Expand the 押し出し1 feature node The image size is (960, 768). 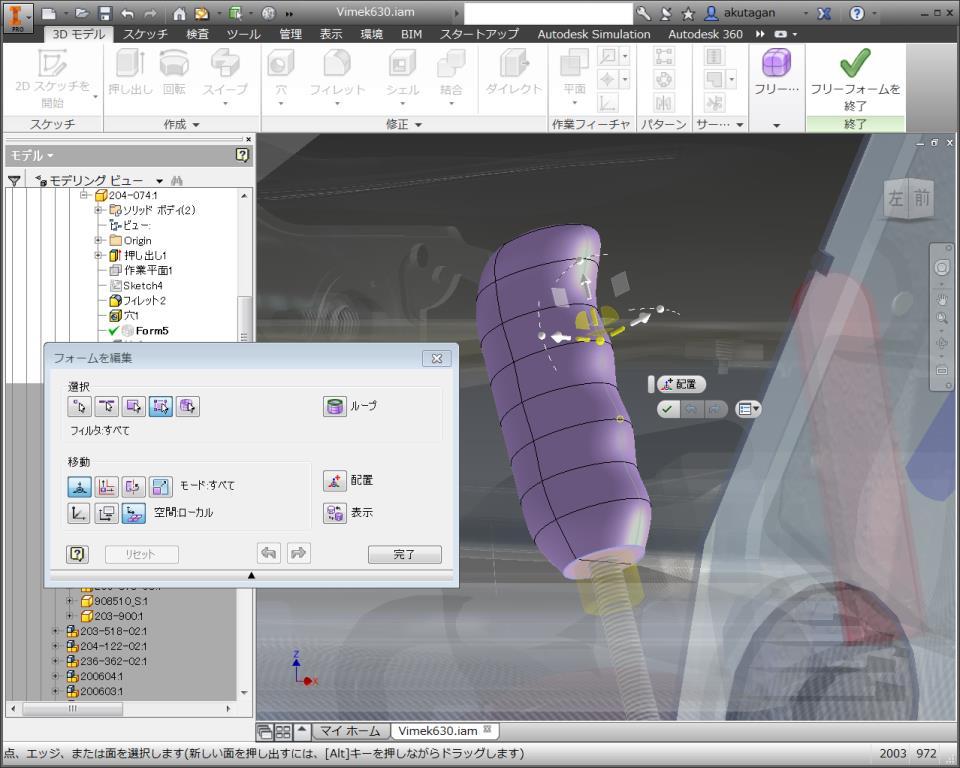(98, 256)
